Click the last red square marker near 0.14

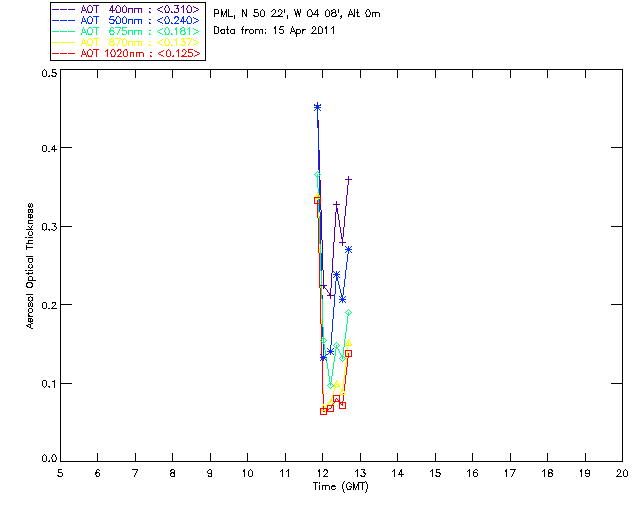tap(348, 354)
